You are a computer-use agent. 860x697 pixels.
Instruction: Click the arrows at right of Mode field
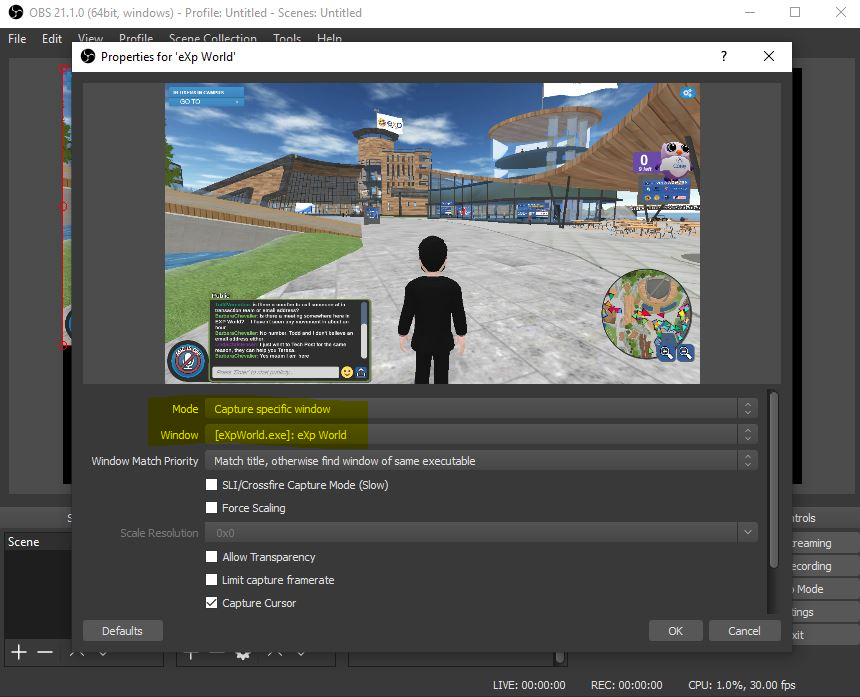[748, 409]
